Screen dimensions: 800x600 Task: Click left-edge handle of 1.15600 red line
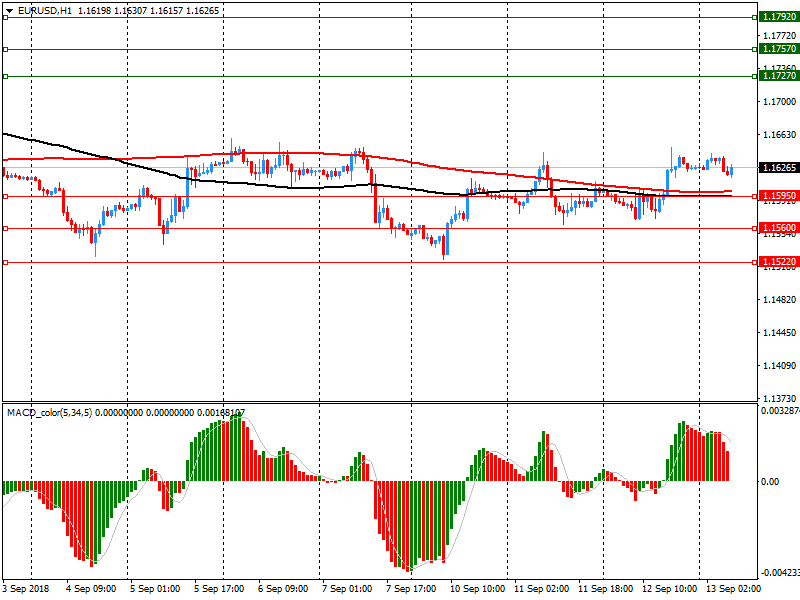(5, 229)
